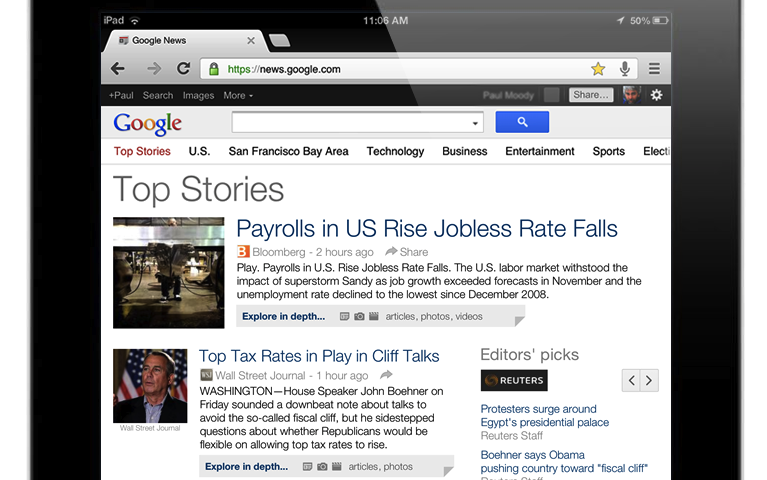The height and width of the screenshot is (480, 767).
Task: Open the More dropdown in Google bar
Action: click(238, 95)
